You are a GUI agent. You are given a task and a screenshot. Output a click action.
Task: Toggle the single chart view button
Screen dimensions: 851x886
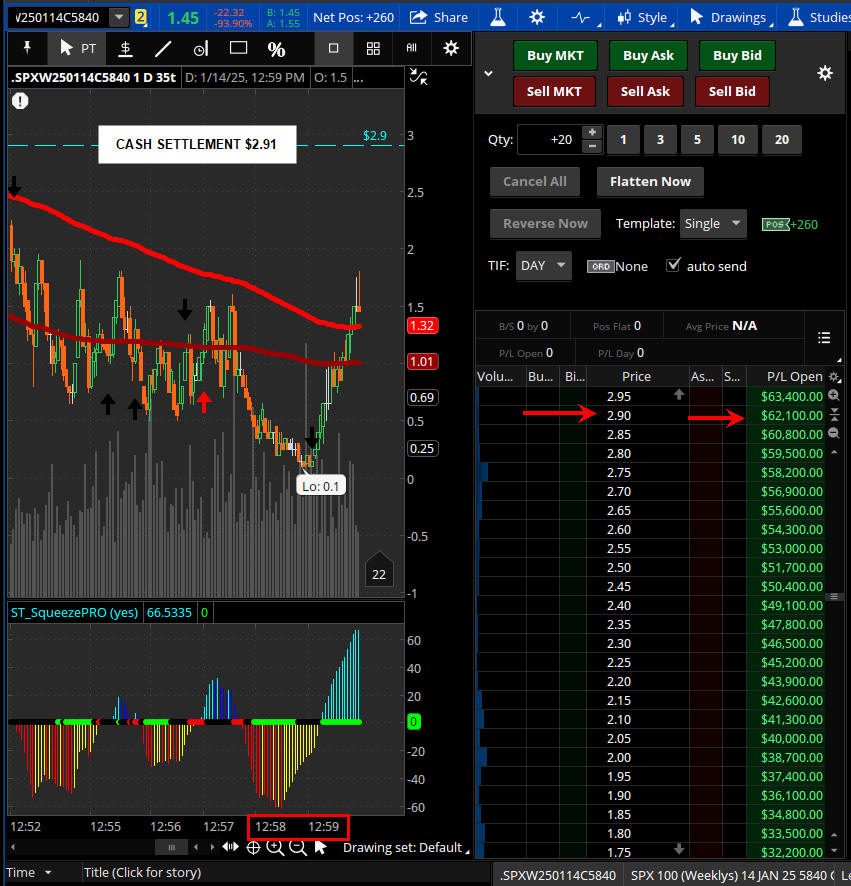[334, 48]
